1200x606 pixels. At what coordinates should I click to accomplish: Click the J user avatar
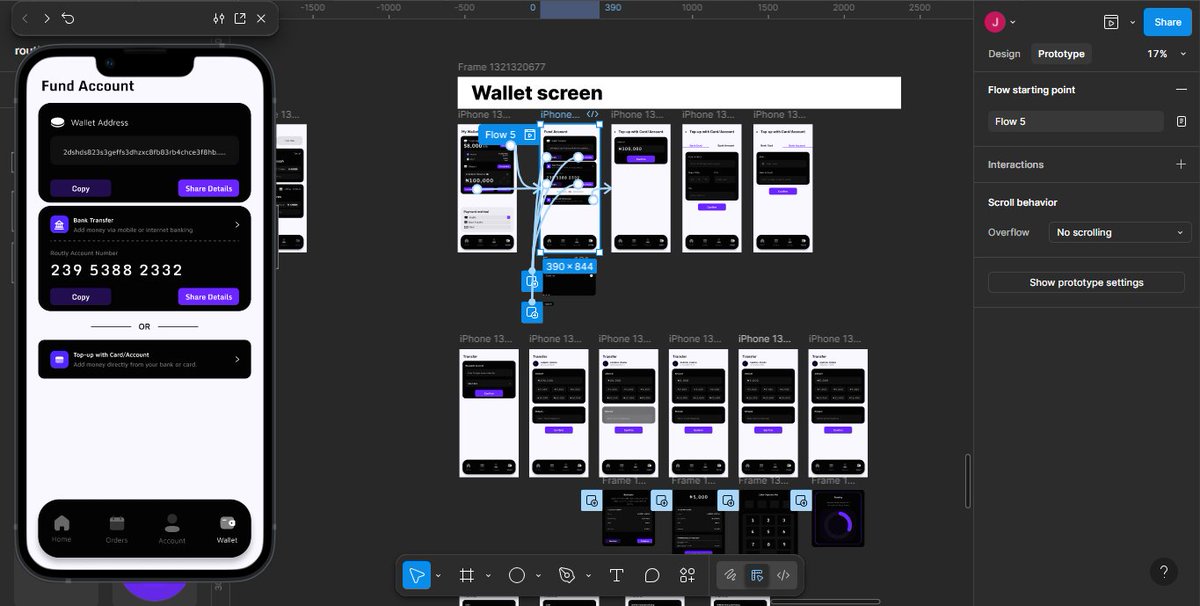pyautogui.click(x=994, y=22)
